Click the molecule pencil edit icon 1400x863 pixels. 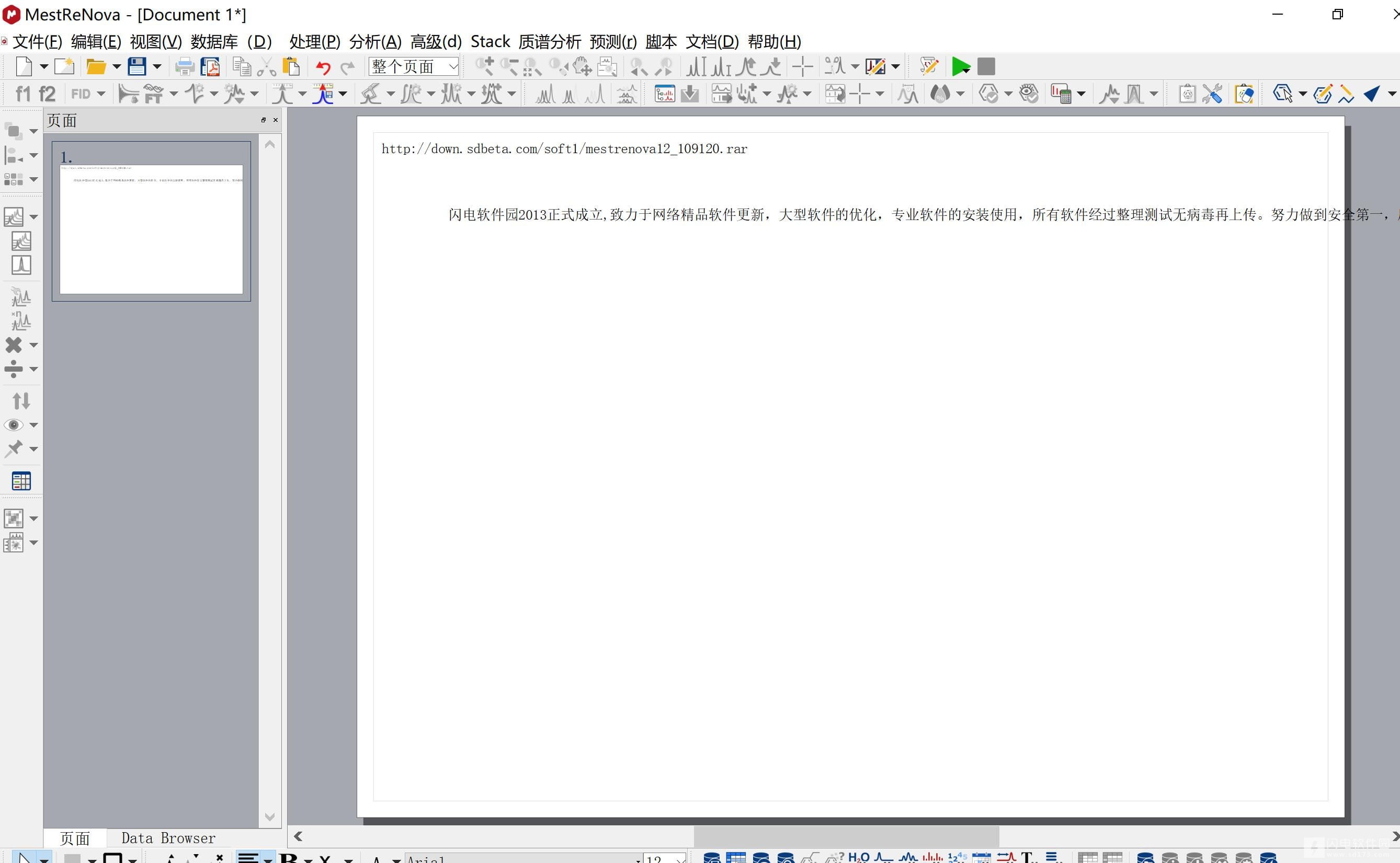[x=1323, y=94]
